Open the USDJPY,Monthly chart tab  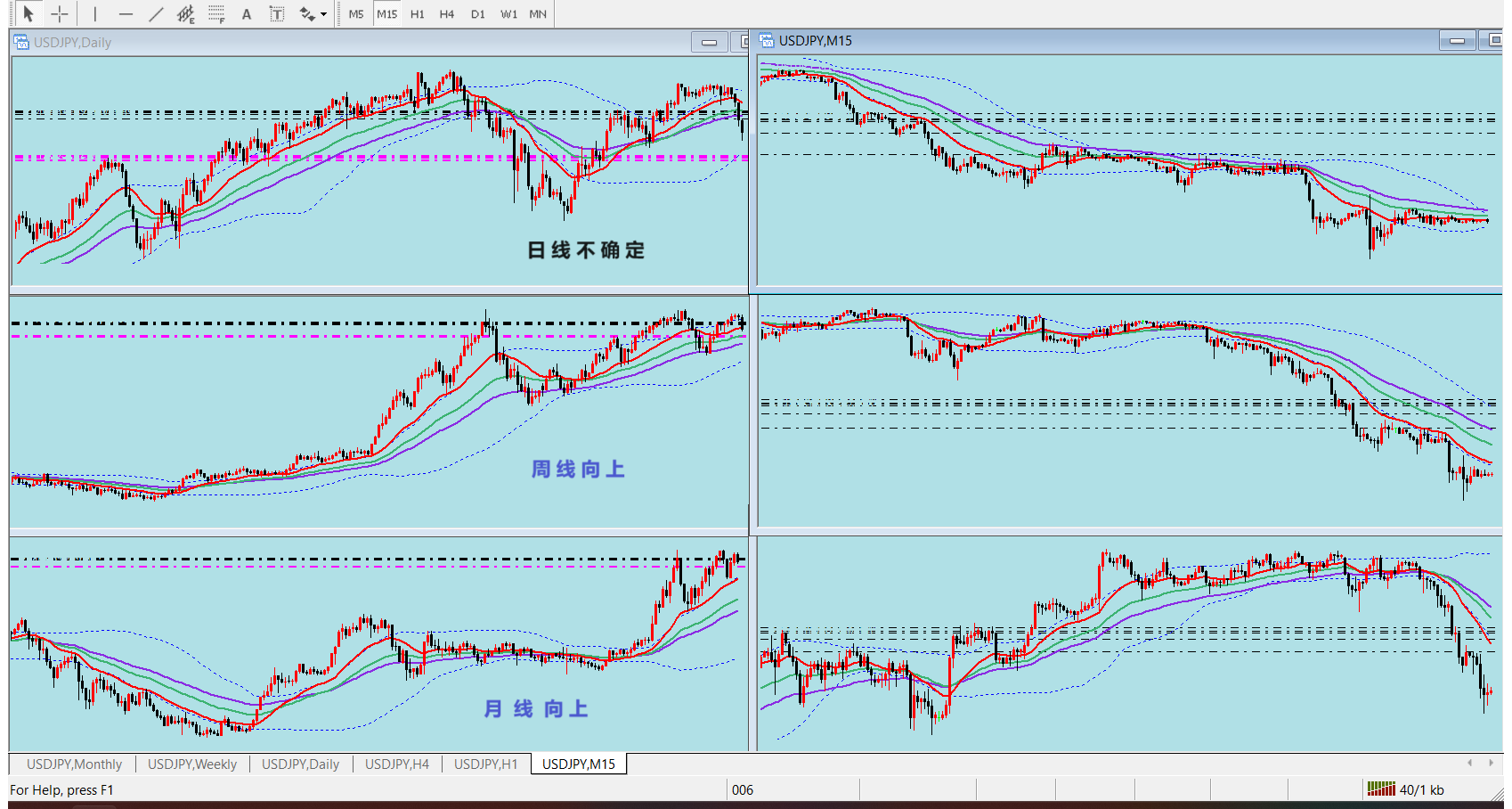click(x=74, y=764)
